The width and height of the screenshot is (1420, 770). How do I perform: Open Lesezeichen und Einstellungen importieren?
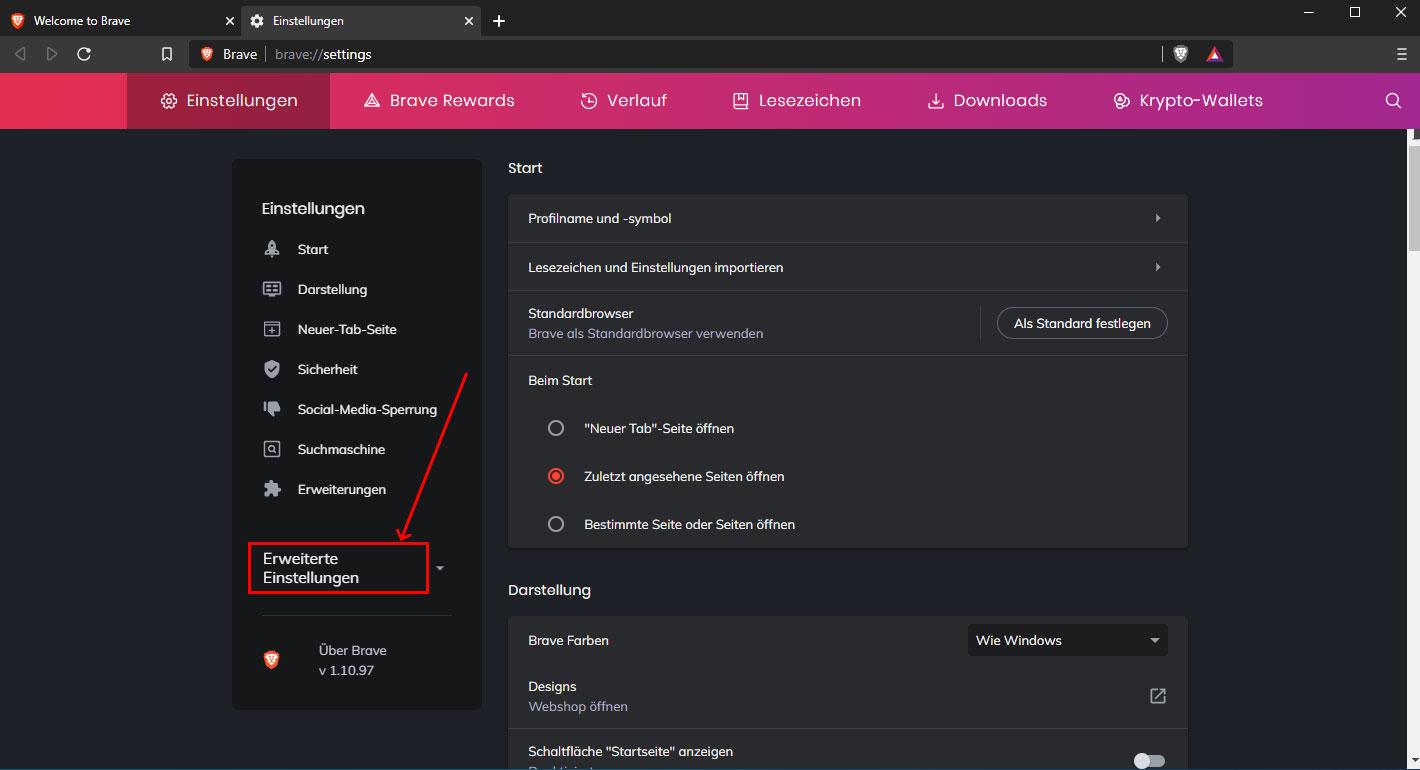click(847, 267)
